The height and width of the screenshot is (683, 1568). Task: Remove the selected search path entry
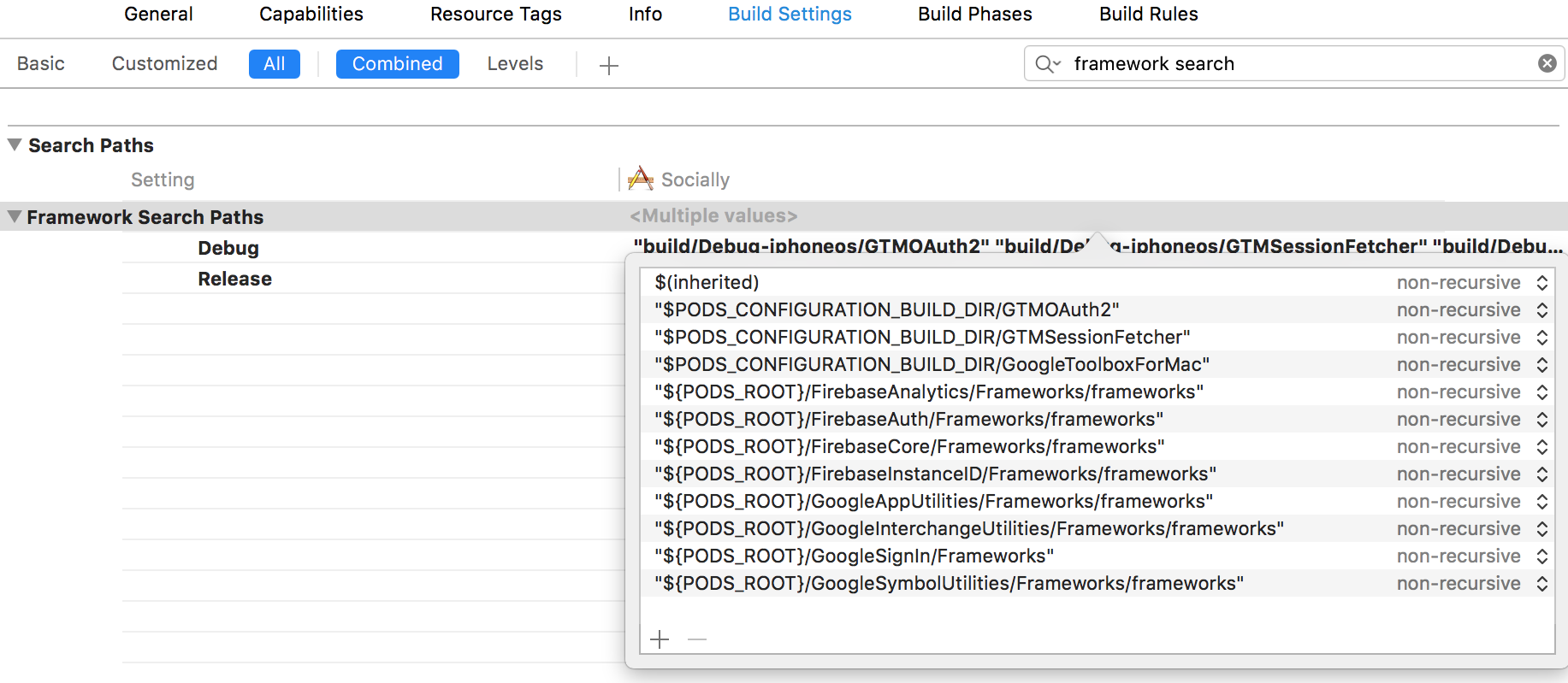697,639
